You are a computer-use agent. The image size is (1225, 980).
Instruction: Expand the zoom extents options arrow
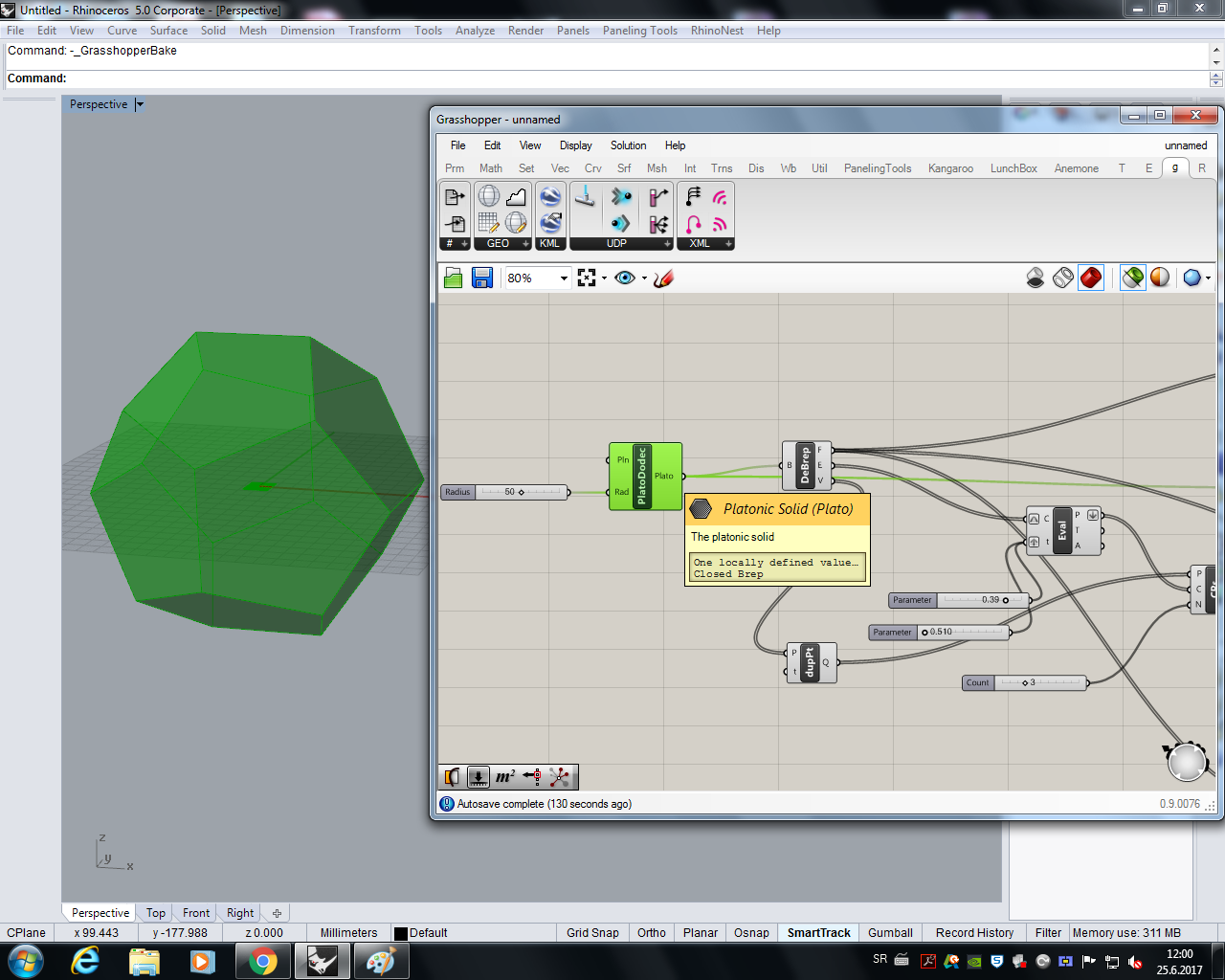coord(604,278)
